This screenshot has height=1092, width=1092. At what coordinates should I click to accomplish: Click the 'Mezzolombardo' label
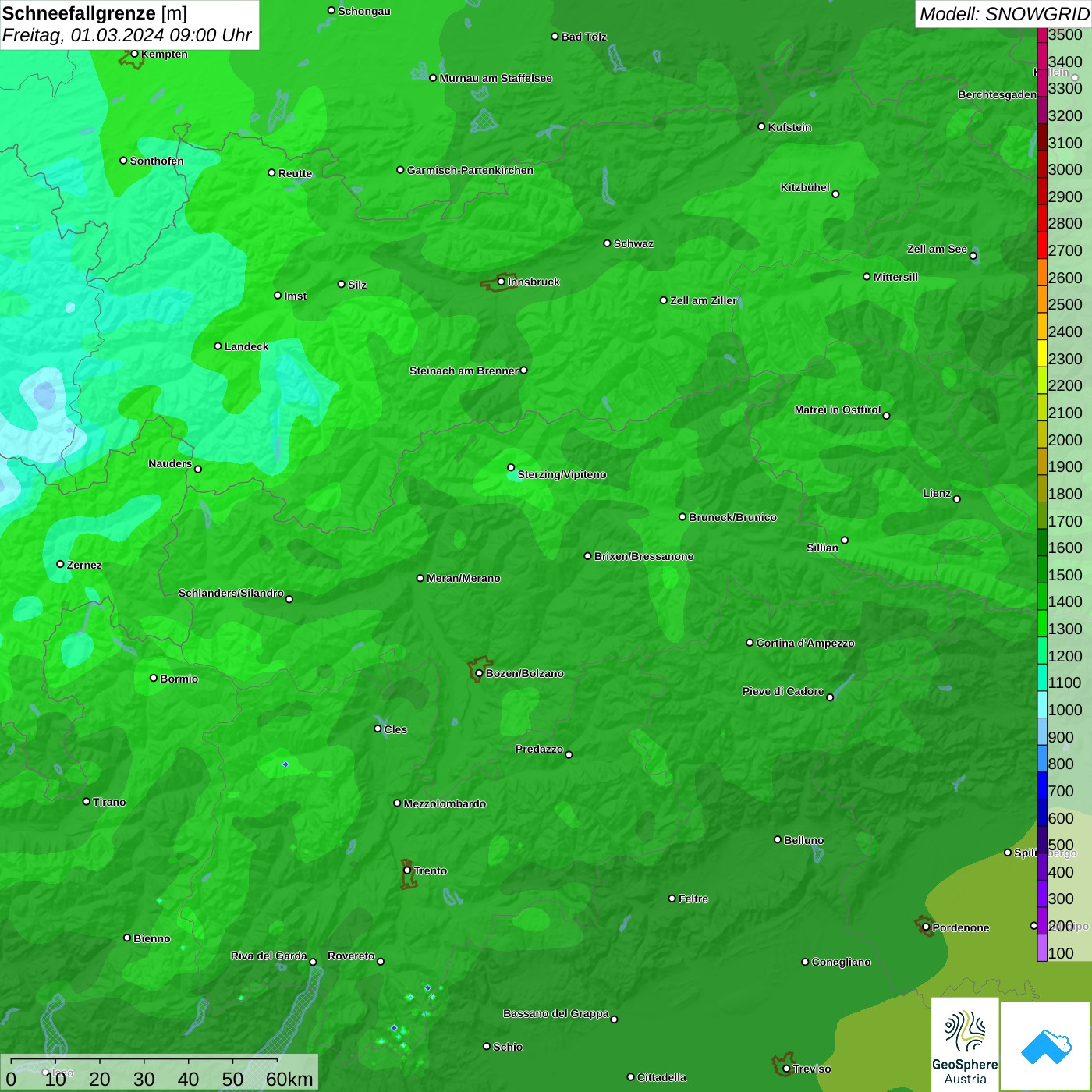[x=445, y=803]
